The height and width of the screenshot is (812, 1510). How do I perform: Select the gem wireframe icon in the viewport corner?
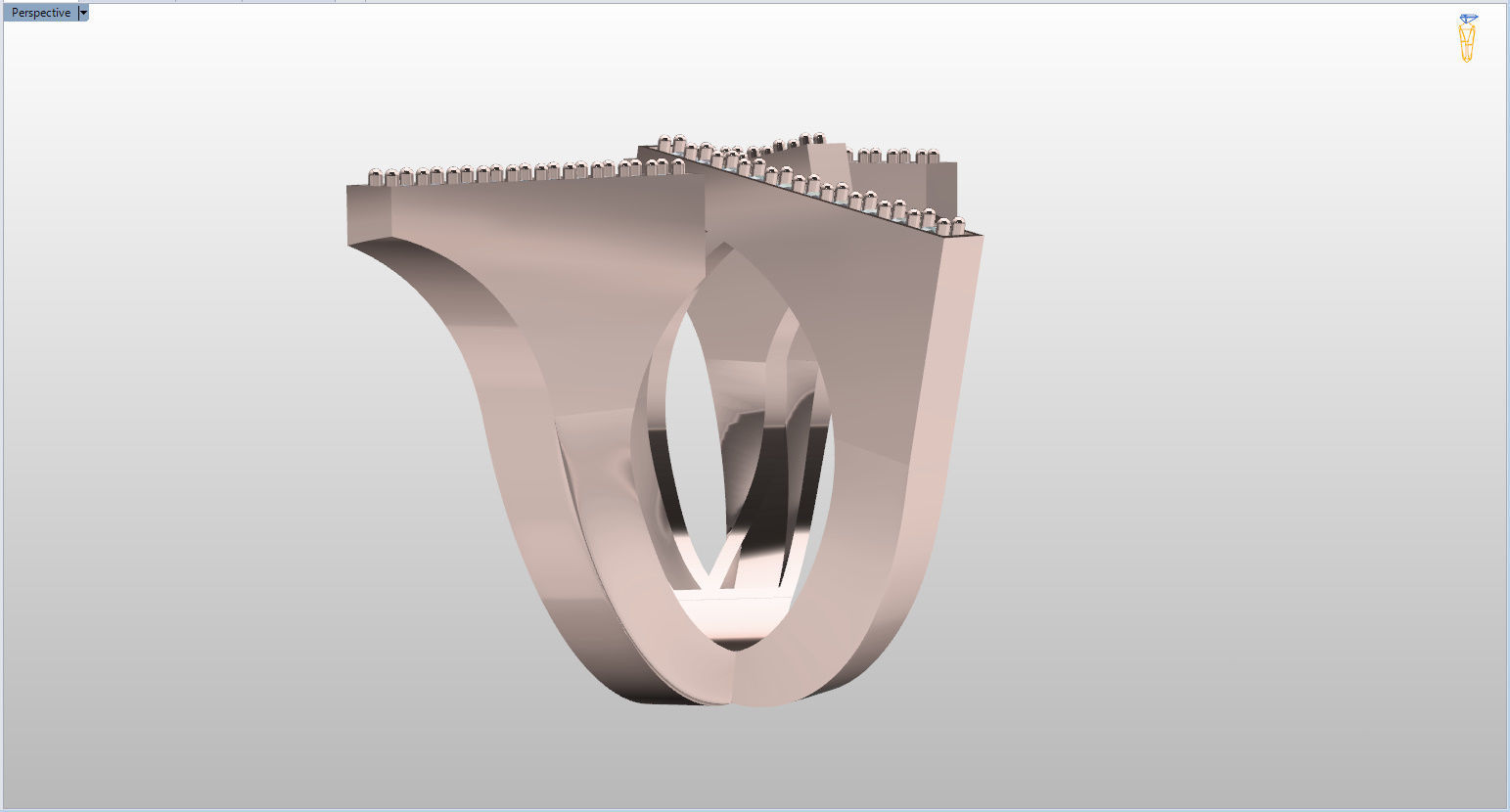[x=1467, y=38]
